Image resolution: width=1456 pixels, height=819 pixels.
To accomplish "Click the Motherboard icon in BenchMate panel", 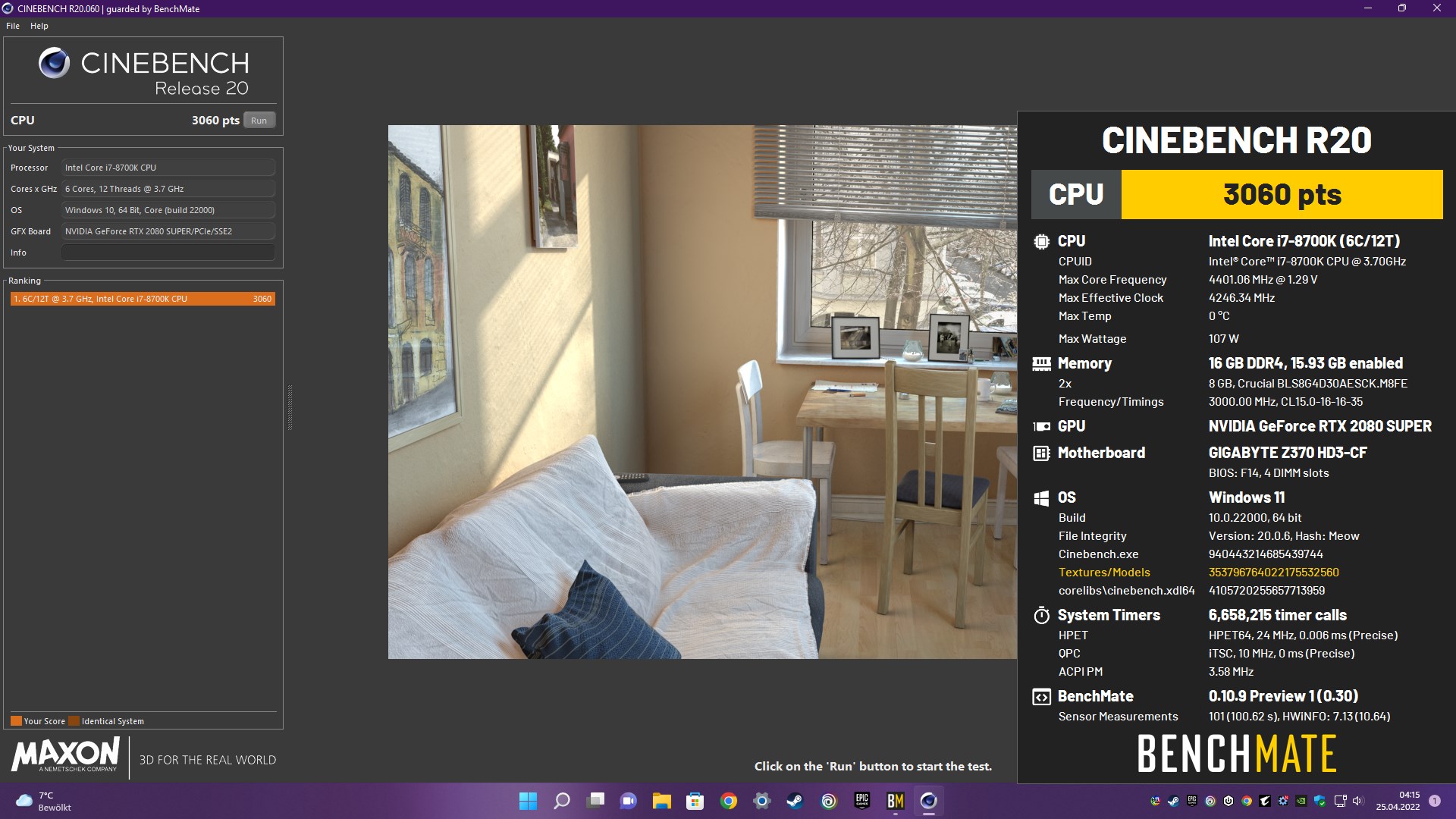I will point(1041,453).
